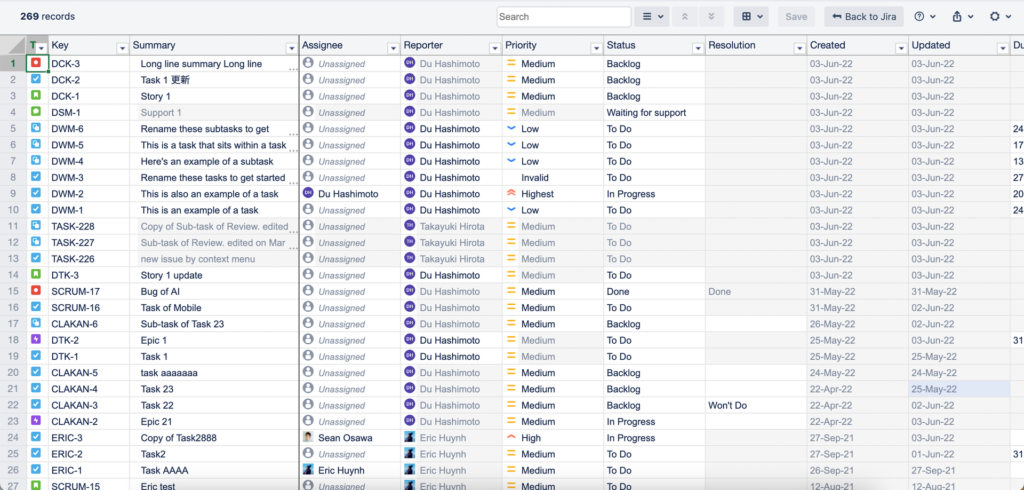Click into the Search field
Screen dimensions: 1024x490
563,17
